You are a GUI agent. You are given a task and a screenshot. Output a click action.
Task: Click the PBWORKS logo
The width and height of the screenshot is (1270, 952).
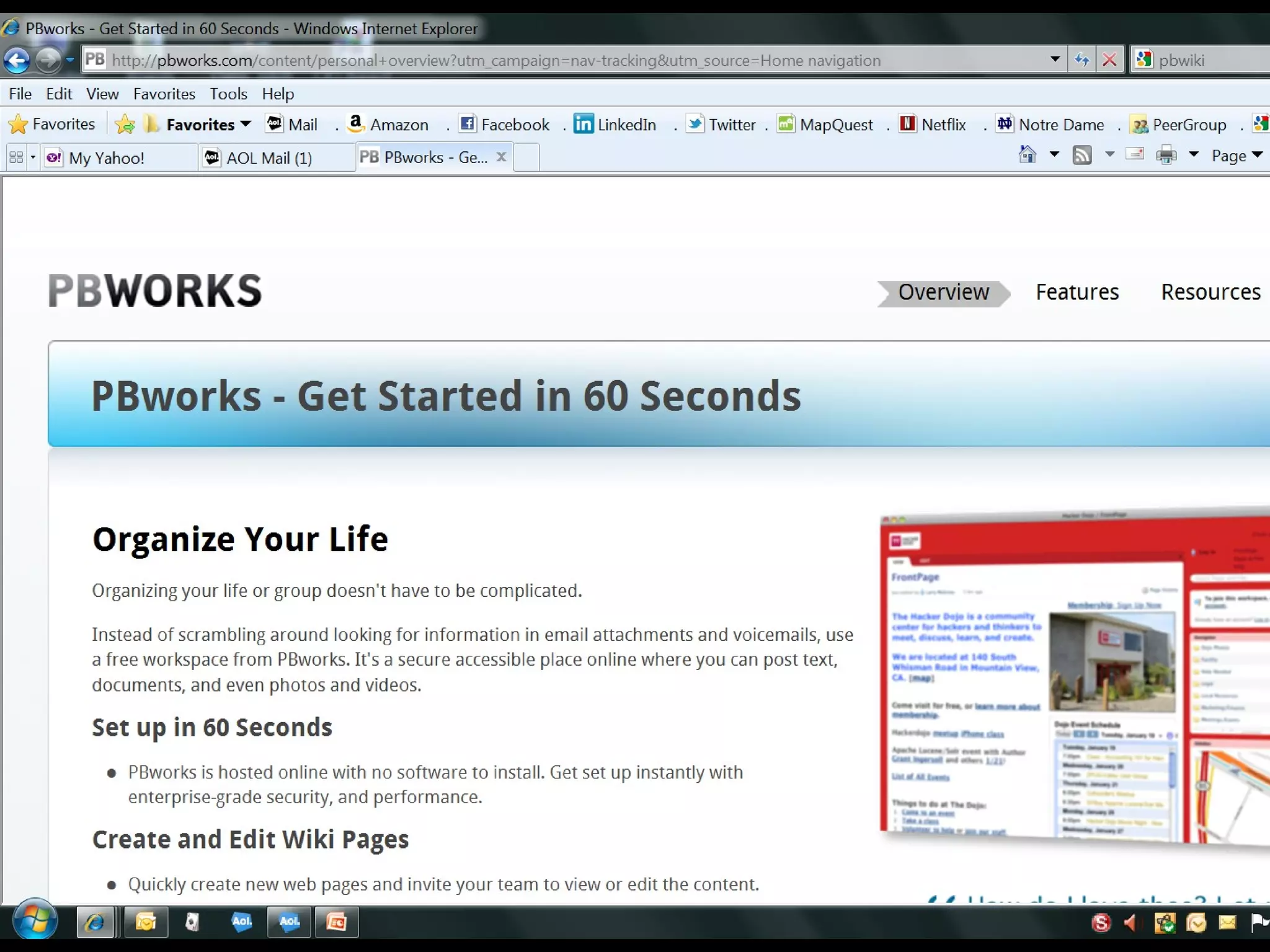pyautogui.click(x=155, y=291)
